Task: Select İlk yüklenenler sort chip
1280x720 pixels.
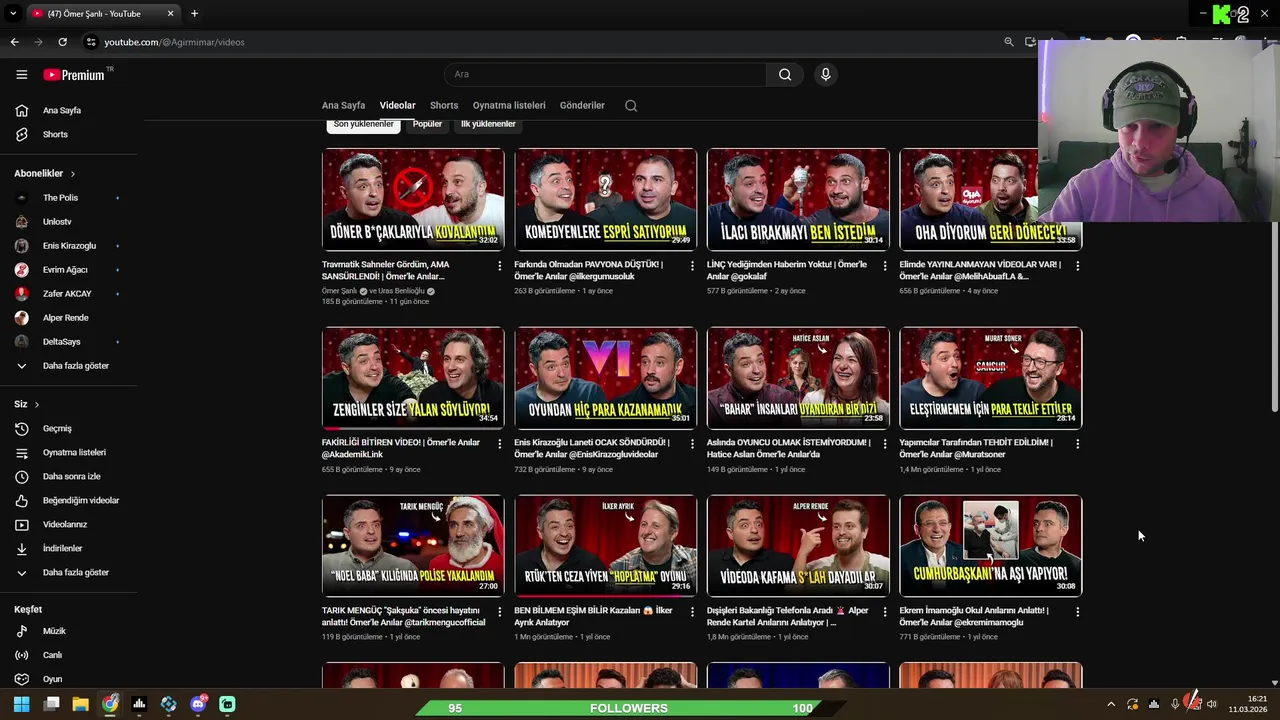Action: (x=488, y=124)
